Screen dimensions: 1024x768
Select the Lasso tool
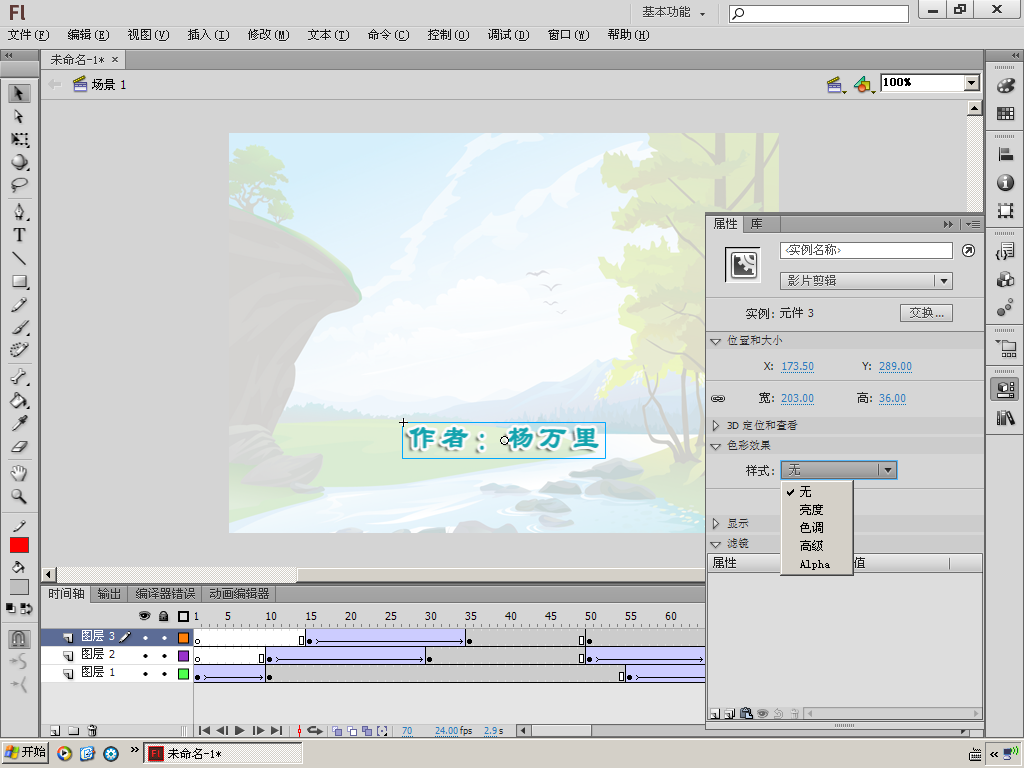click(x=19, y=185)
